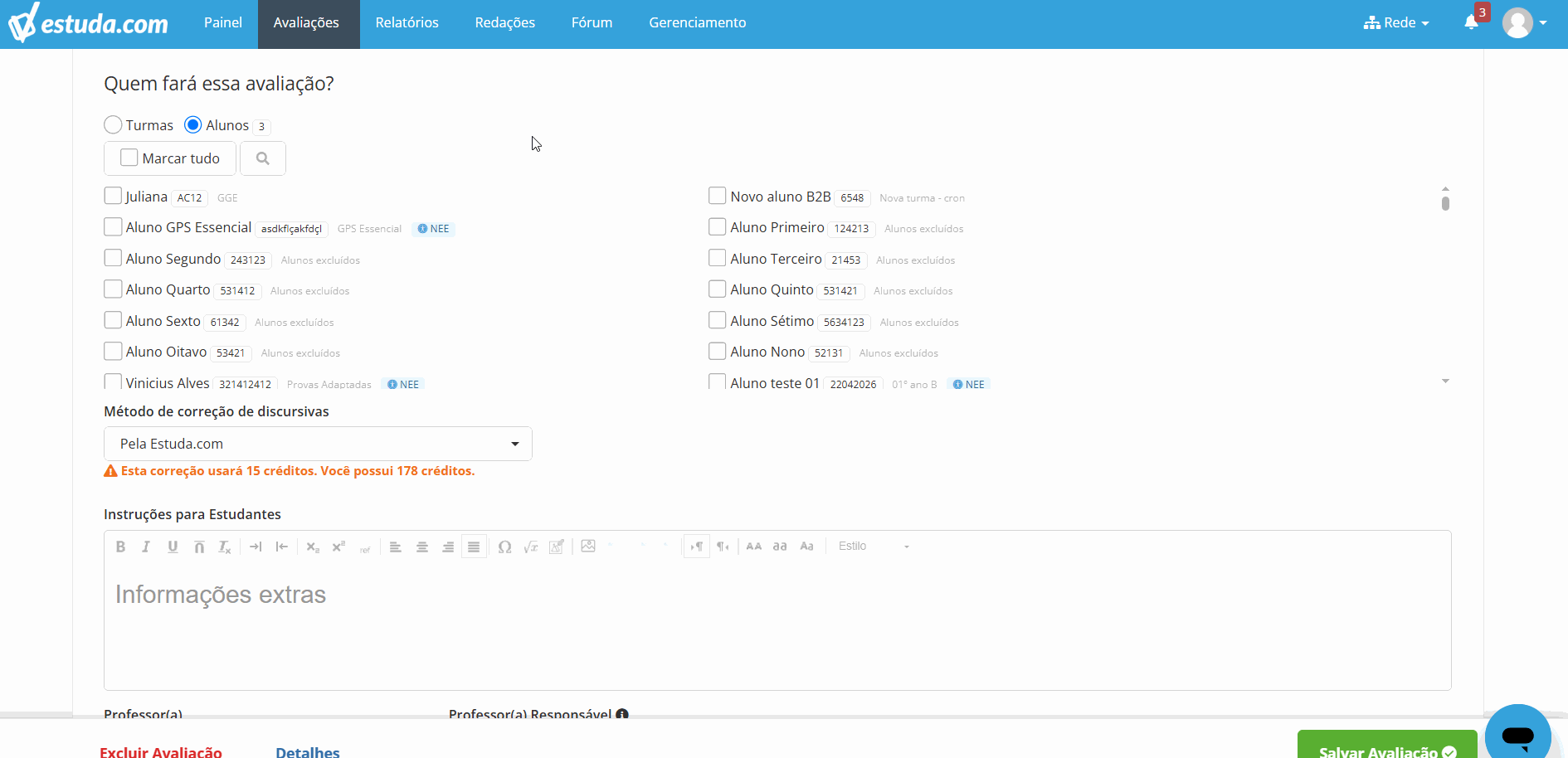Click the Excluir Avaliação link
The width and height of the screenshot is (1568, 758).
coord(161,751)
